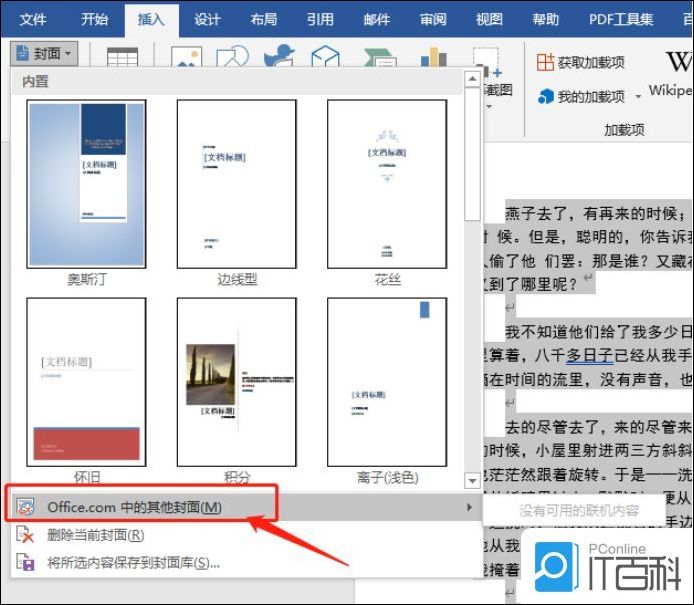Click the 获取加载项 button

point(580,62)
